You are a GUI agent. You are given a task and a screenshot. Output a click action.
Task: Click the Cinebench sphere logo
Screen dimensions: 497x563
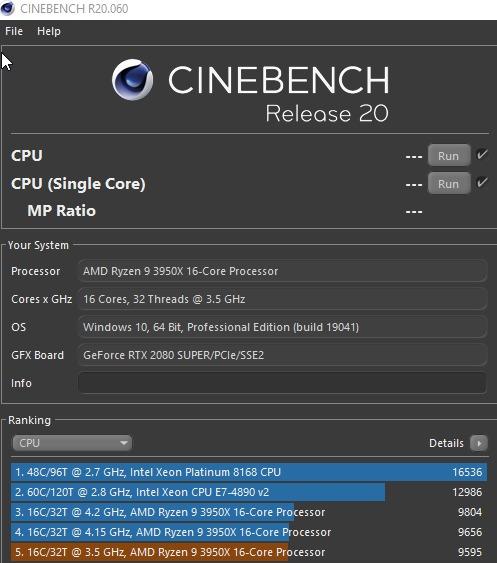(133, 80)
